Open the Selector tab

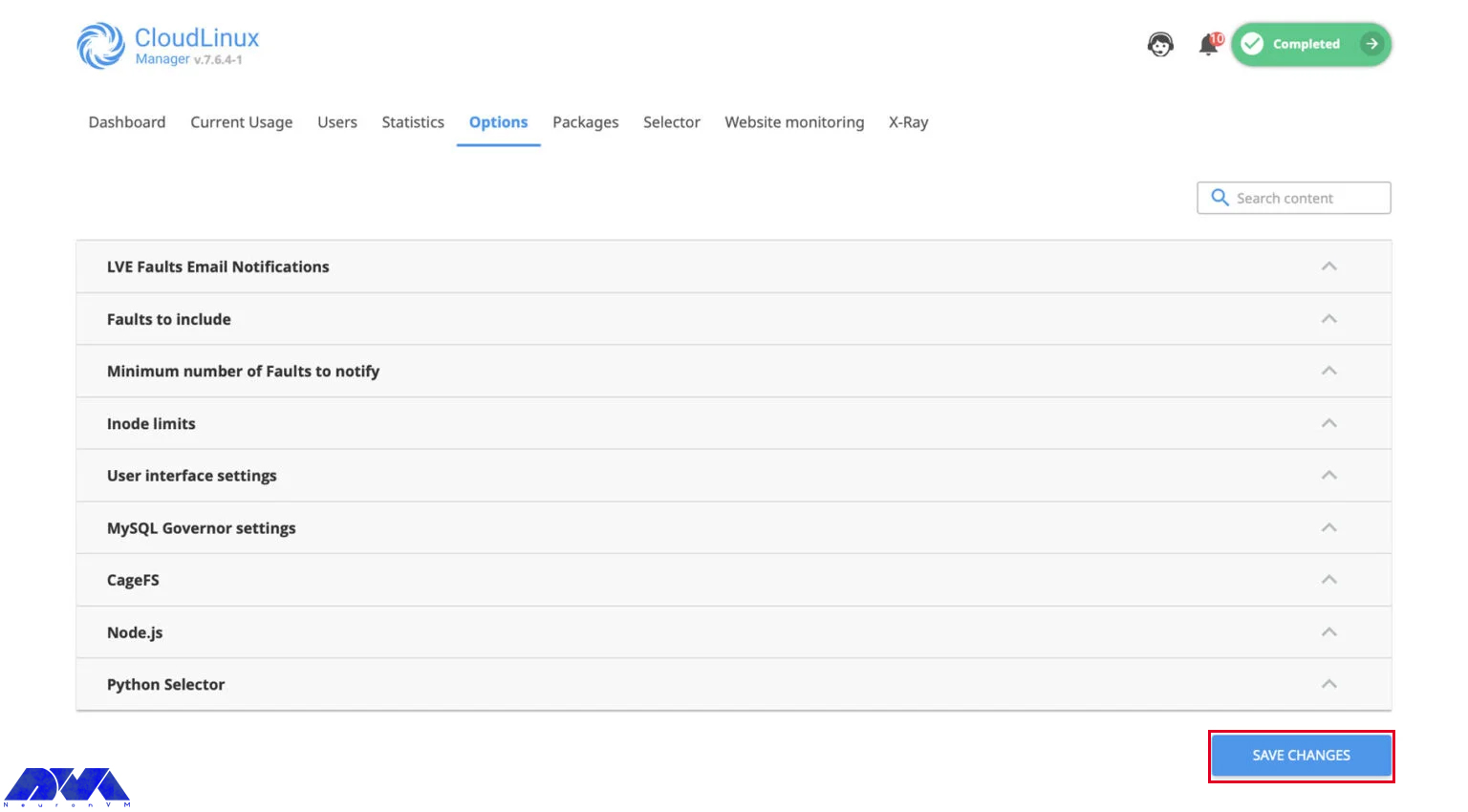[x=671, y=122]
